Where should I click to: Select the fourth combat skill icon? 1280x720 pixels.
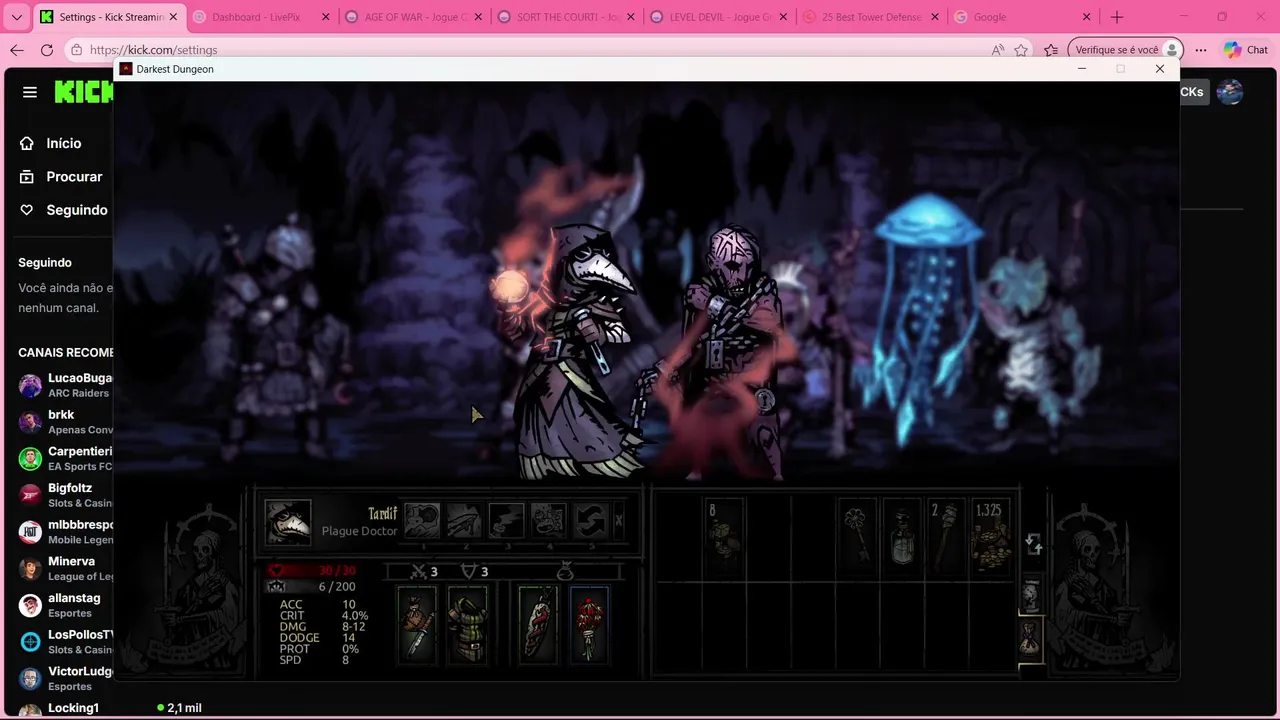[x=548, y=521]
